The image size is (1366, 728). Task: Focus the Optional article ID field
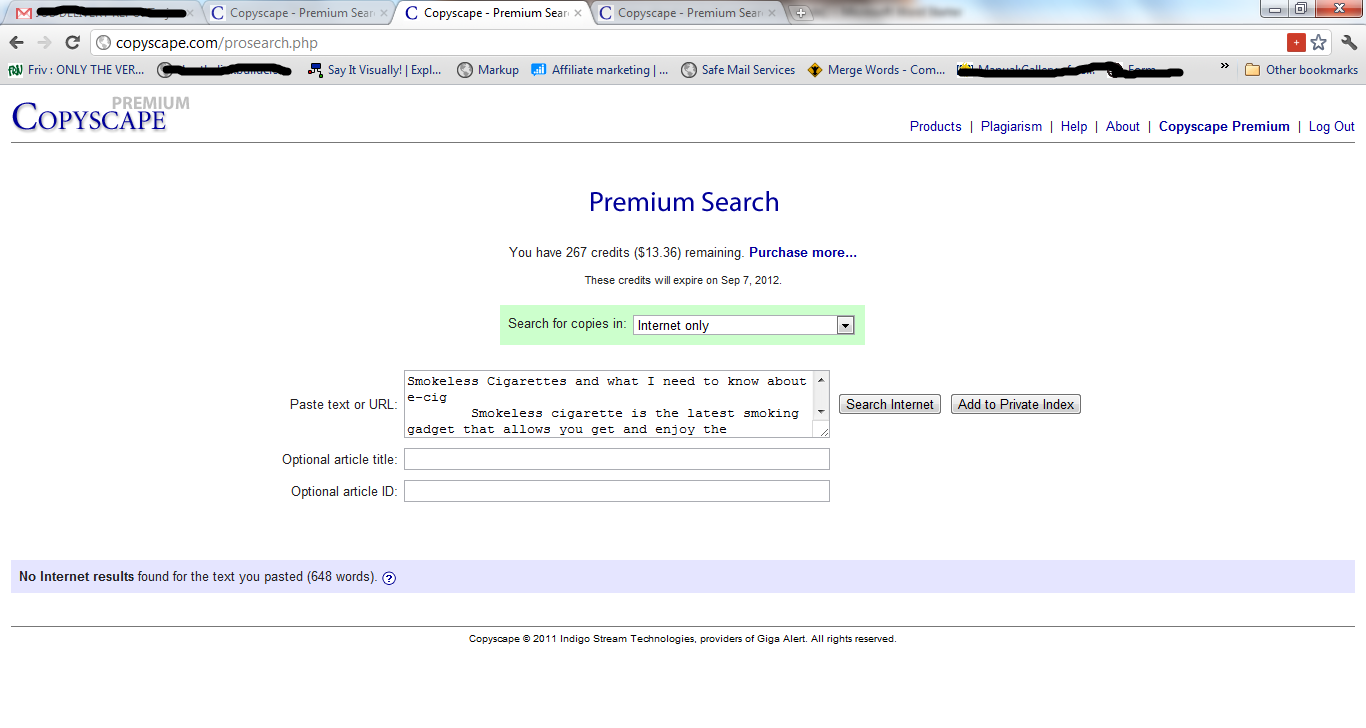617,491
